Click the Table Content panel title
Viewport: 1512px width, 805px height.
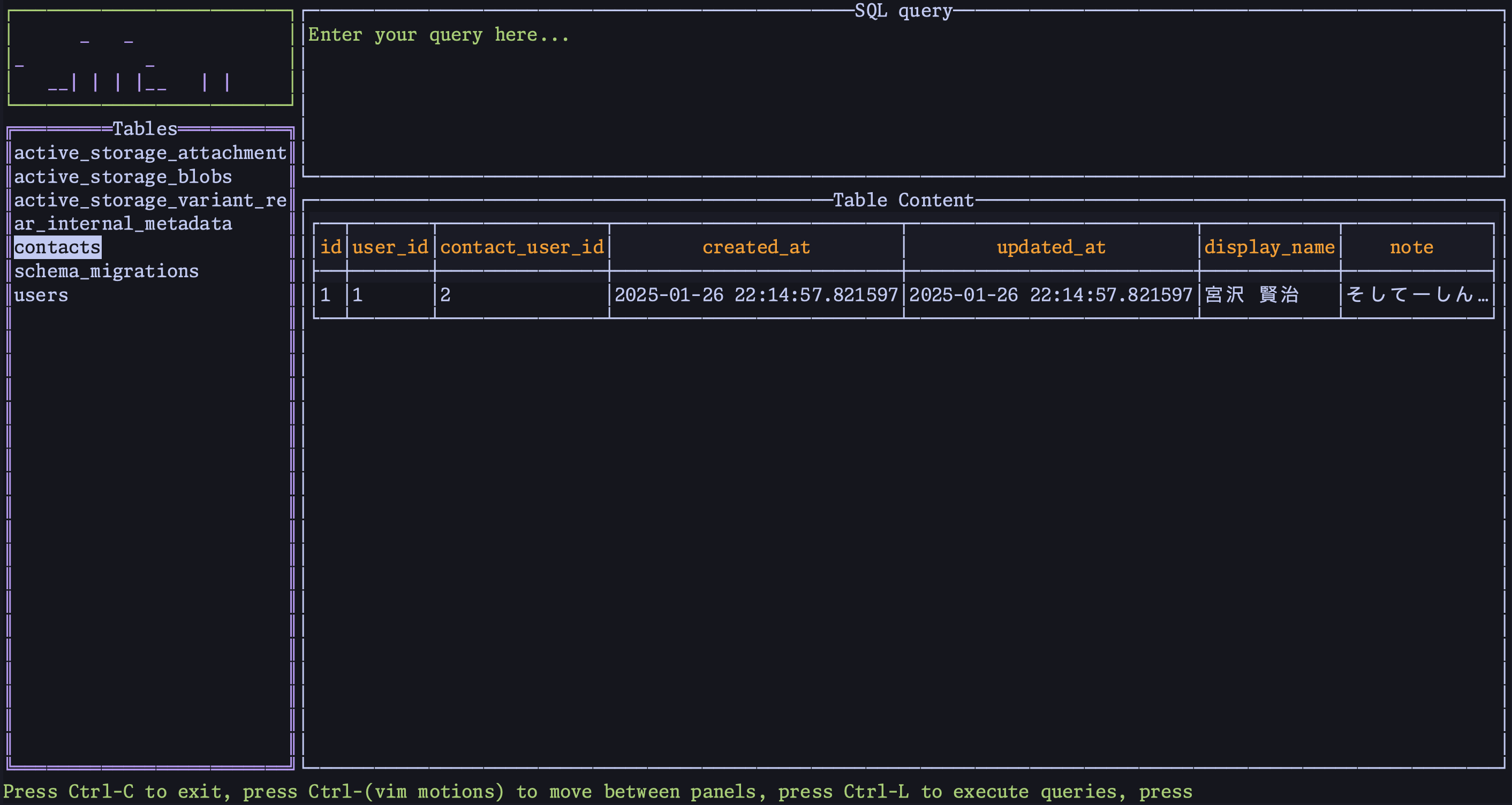point(903,200)
